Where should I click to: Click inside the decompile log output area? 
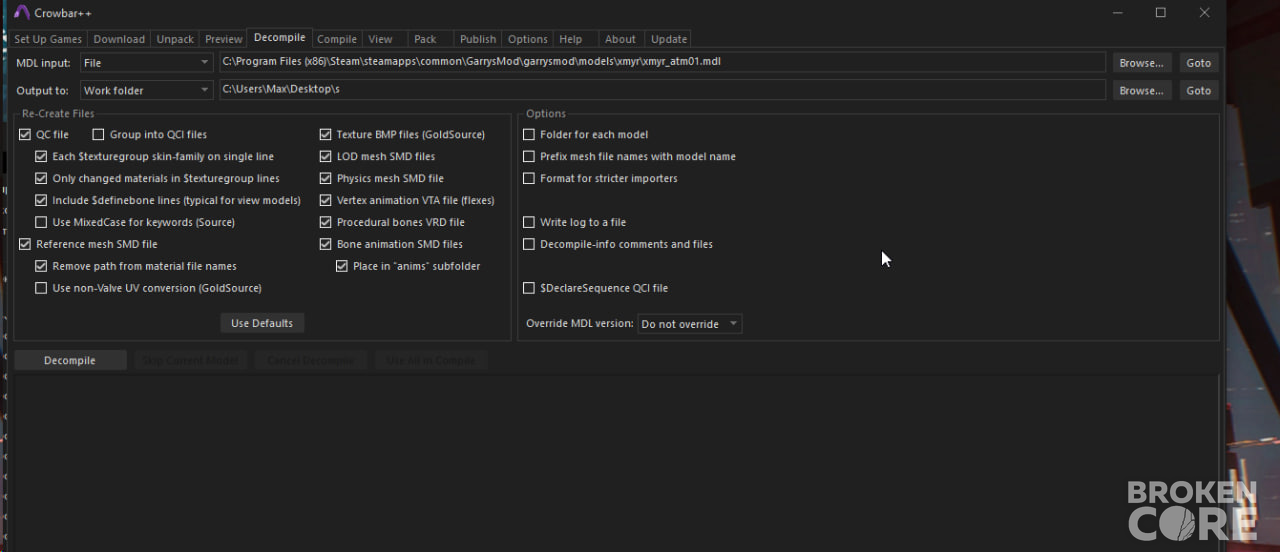click(617, 462)
